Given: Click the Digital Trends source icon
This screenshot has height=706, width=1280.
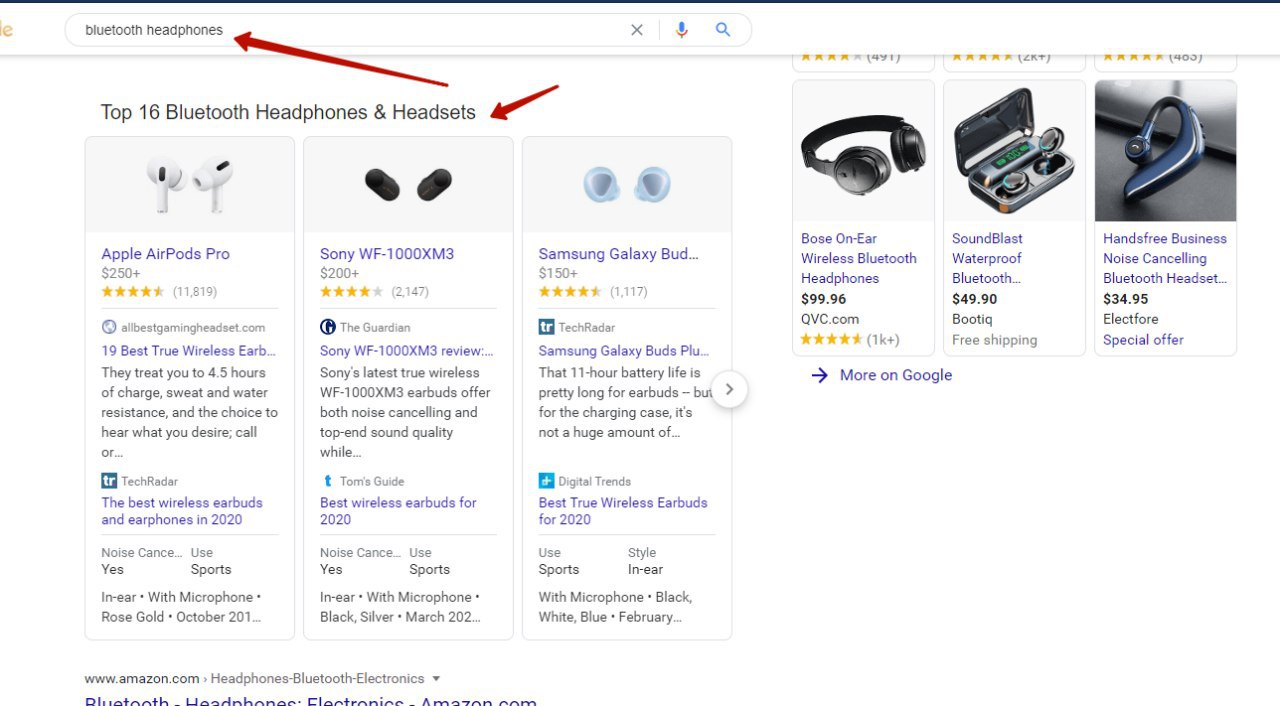Looking at the screenshot, I should (x=546, y=481).
